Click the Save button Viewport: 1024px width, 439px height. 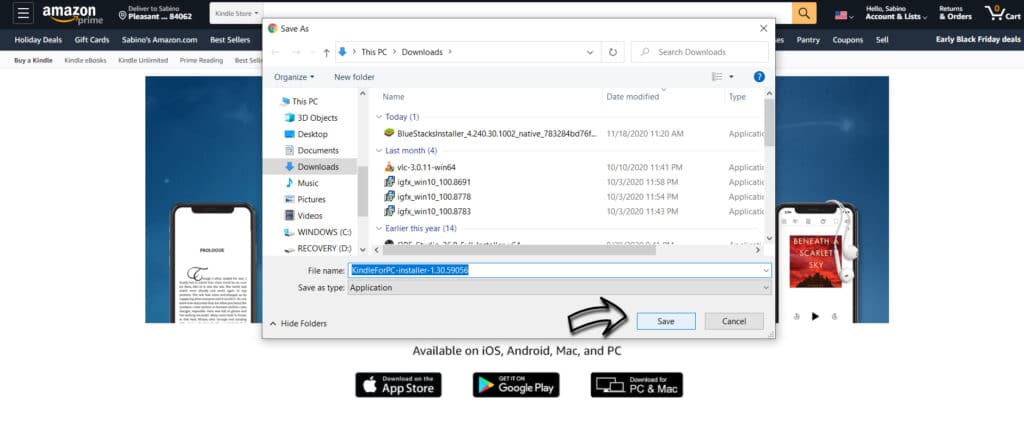(666, 321)
